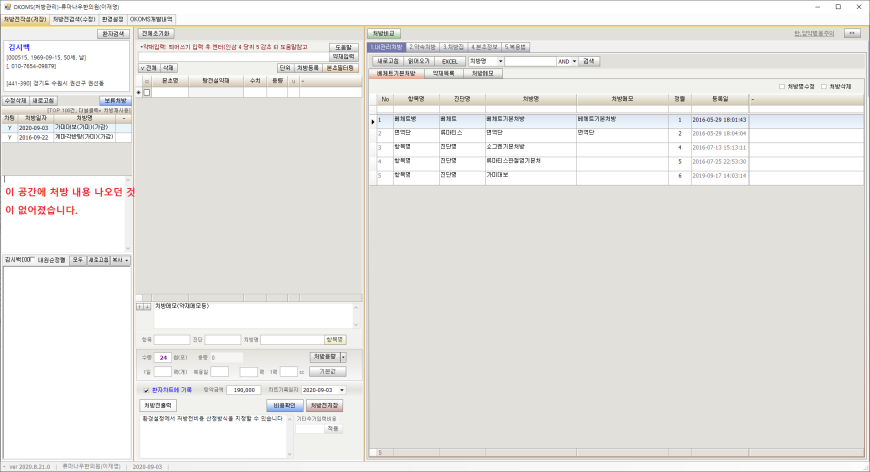Screen dimensions: 870x472
Task: Tick the checkbox in the herb grid row
Action: pyautogui.click(x=147, y=93)
